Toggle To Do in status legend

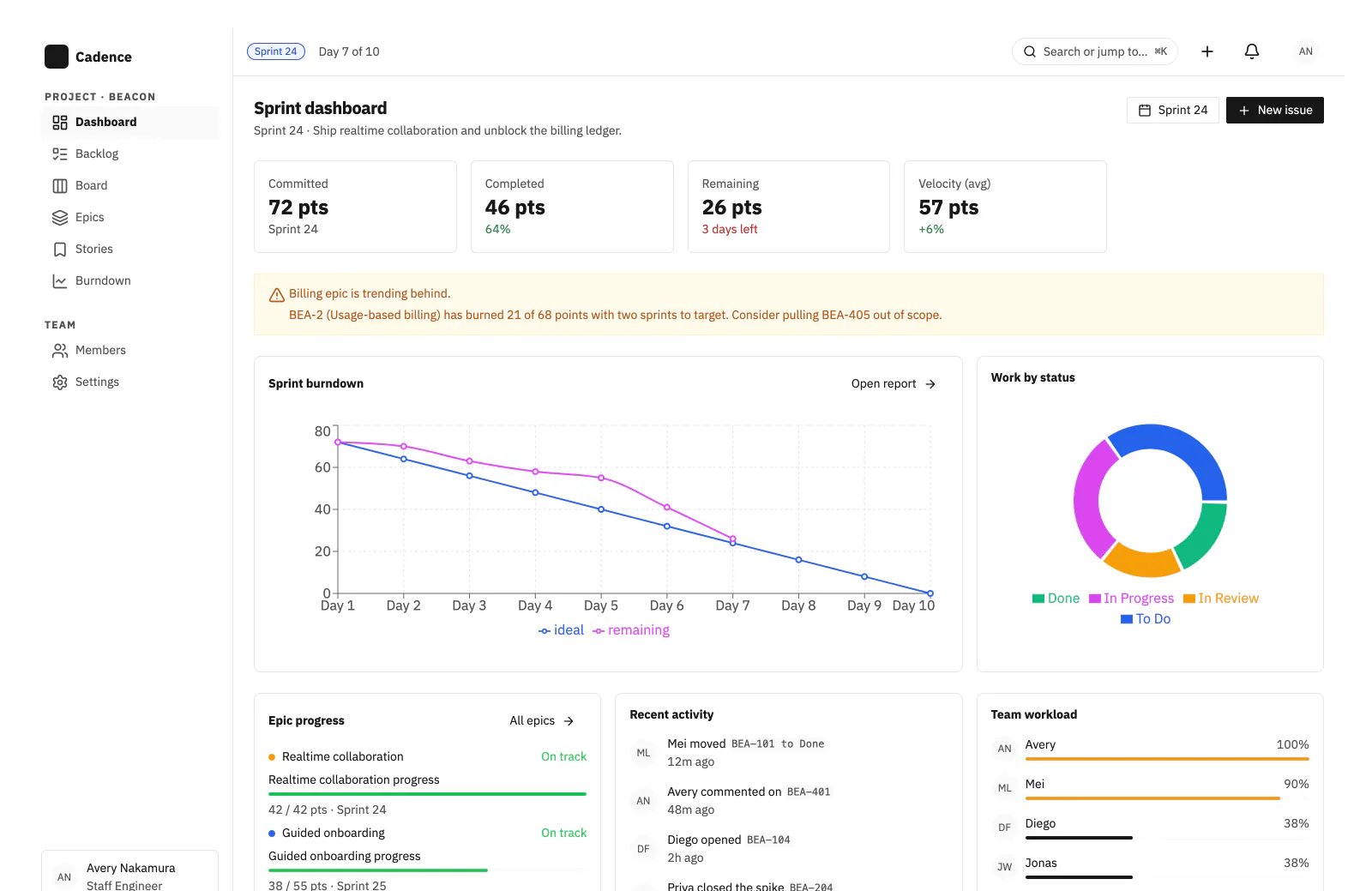pos(1146,619)
